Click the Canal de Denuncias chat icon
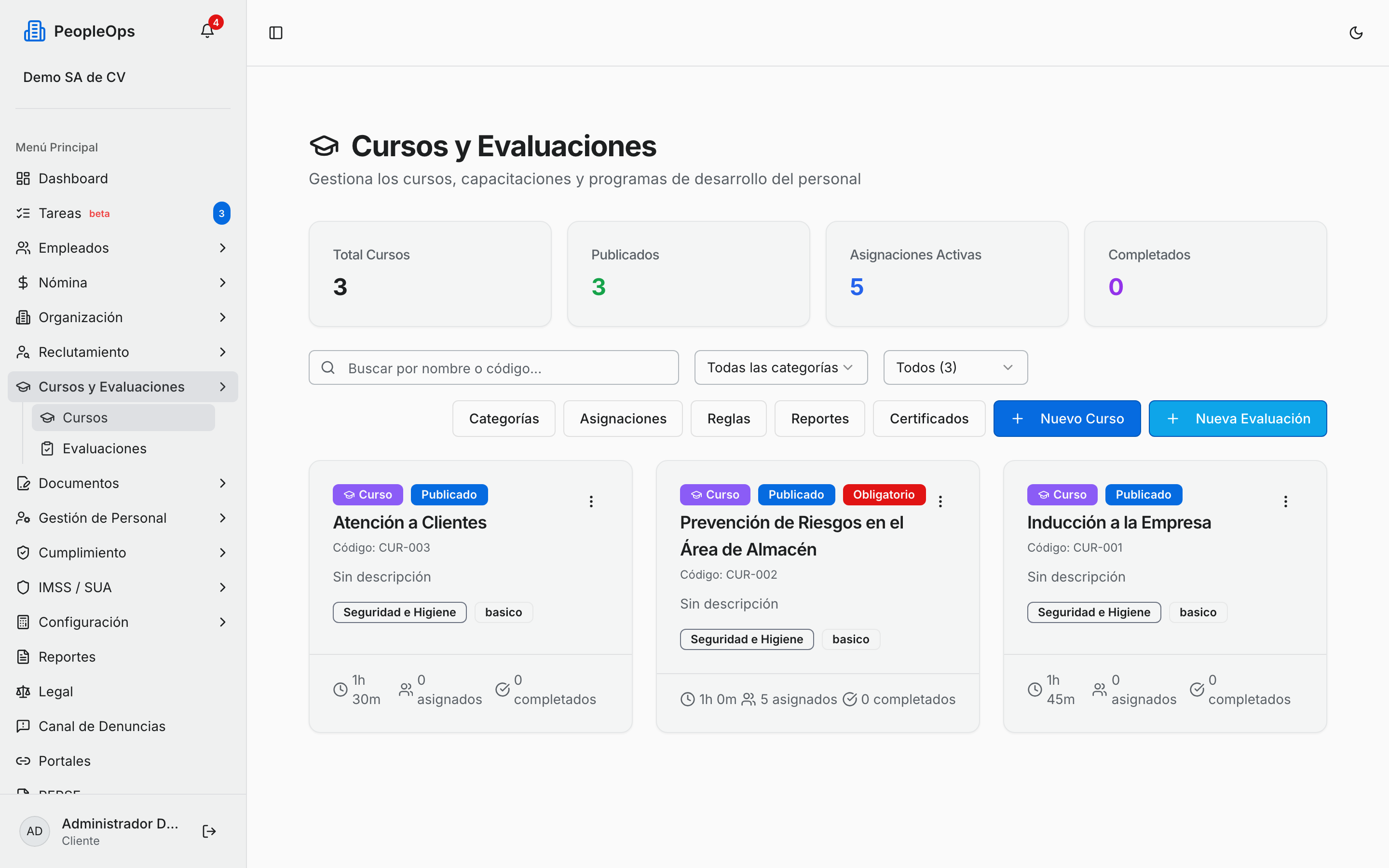The height and width of the screenshot is (868, 1389). click(23, 726)
